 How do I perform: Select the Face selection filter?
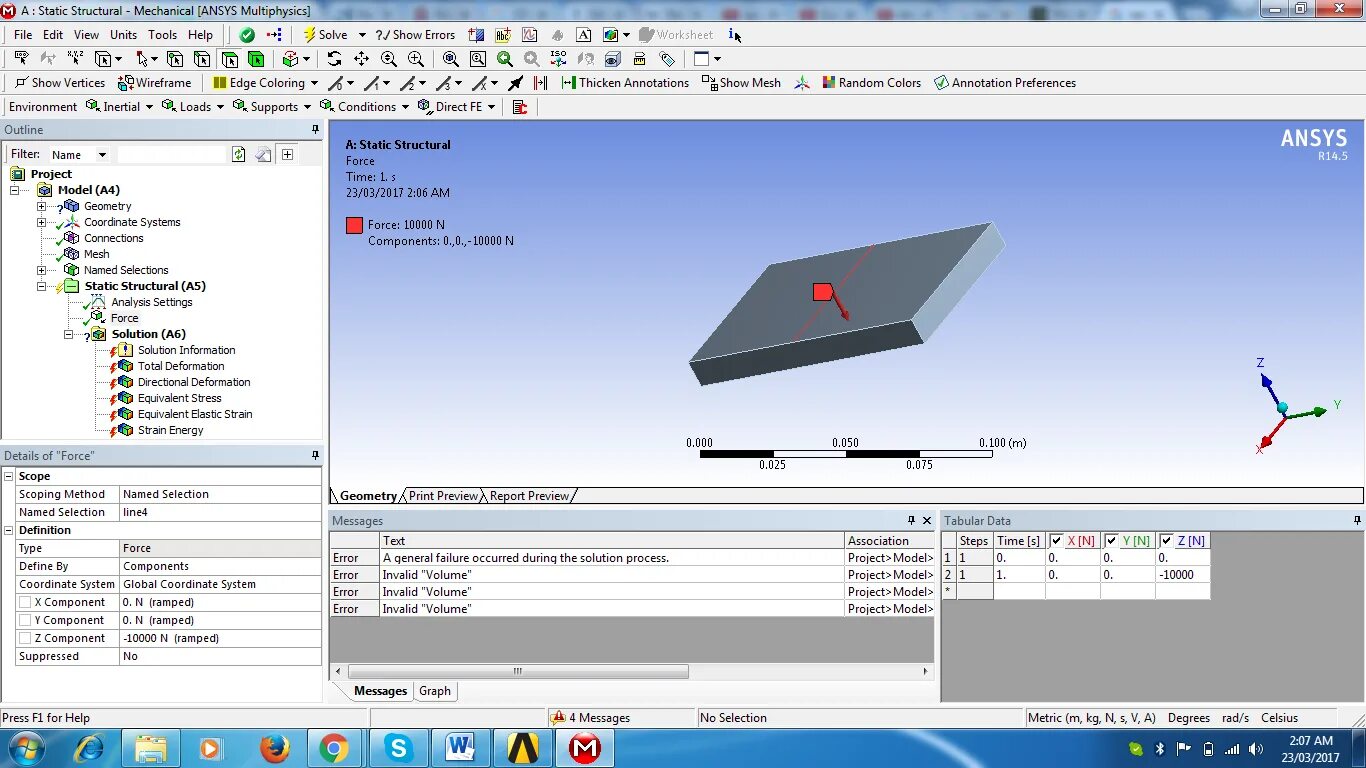229,59
